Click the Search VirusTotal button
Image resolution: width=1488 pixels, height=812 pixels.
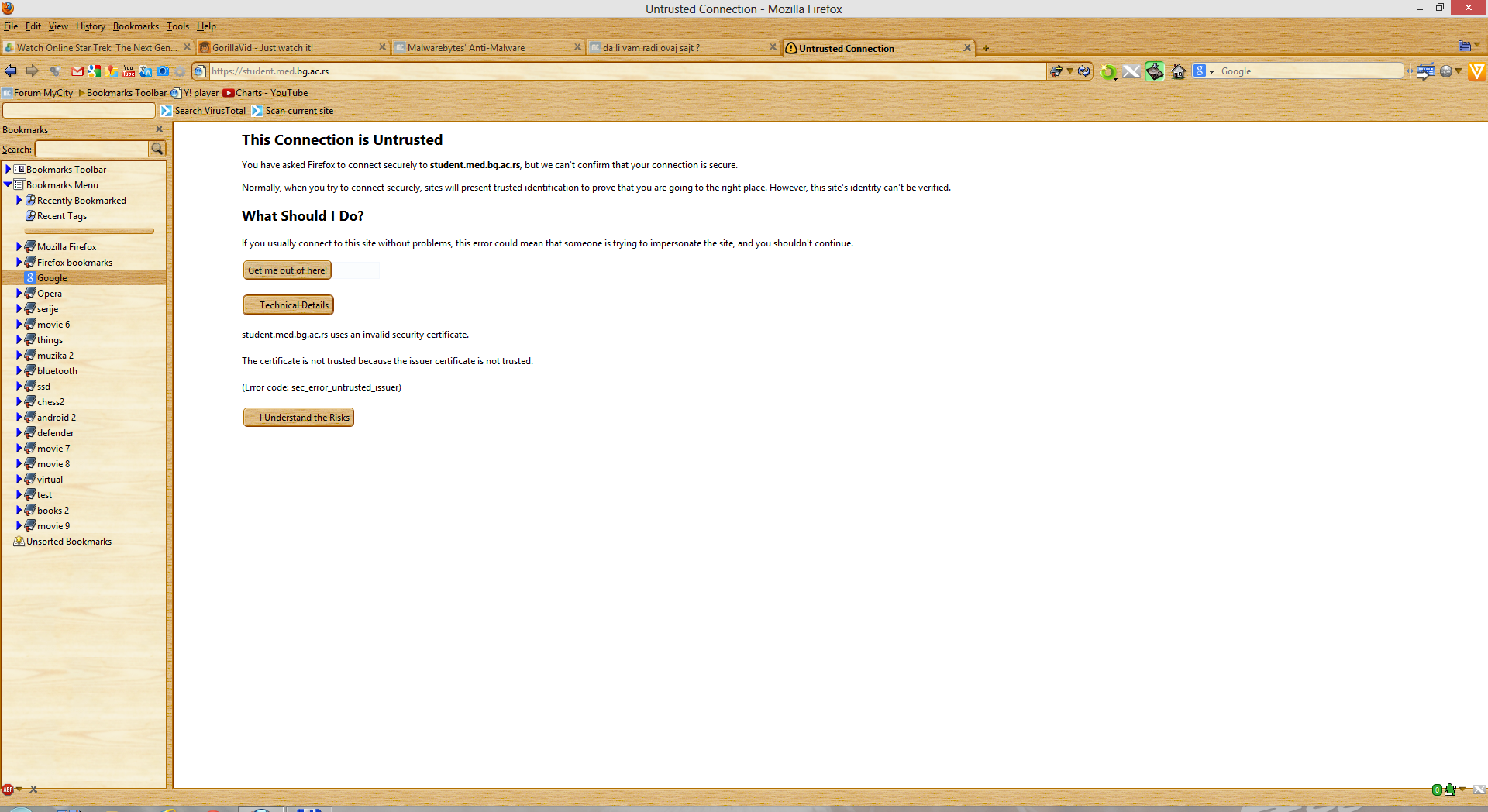point(203,111)
